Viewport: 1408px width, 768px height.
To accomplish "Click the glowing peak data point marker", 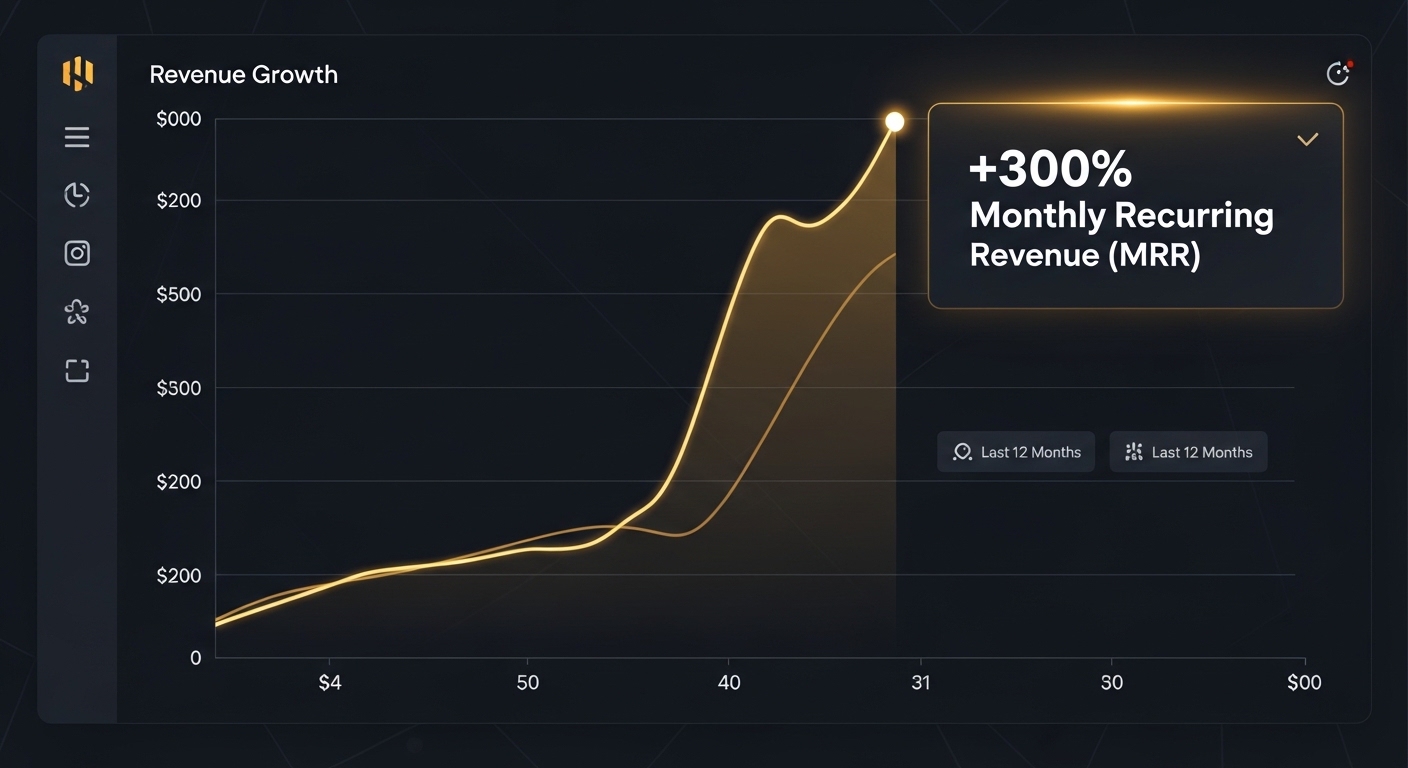I will coord(895,122).
